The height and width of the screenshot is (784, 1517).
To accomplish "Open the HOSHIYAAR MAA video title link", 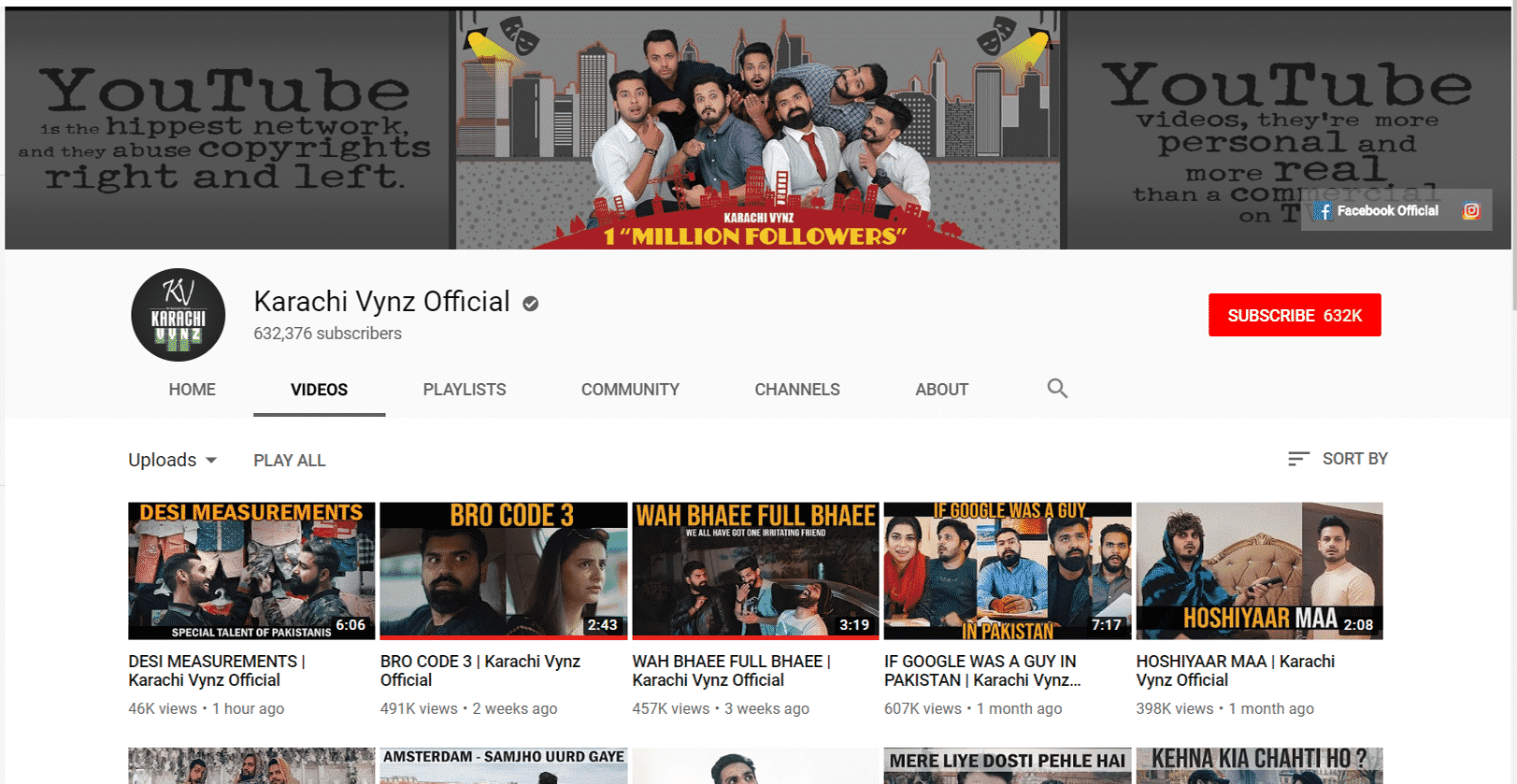I will click(x=1236, y=671).
